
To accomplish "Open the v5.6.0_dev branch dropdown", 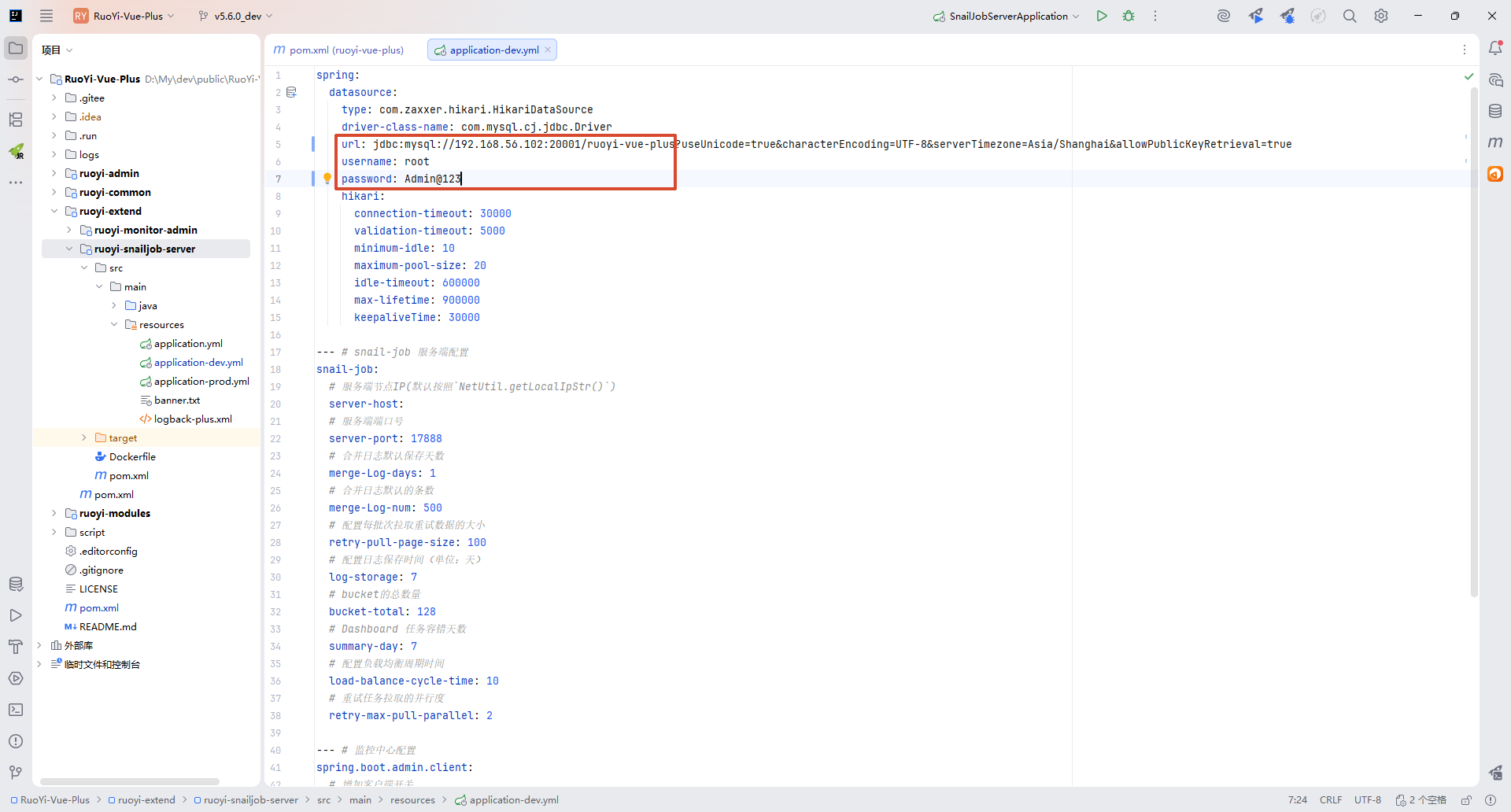I will pos(236,16).
